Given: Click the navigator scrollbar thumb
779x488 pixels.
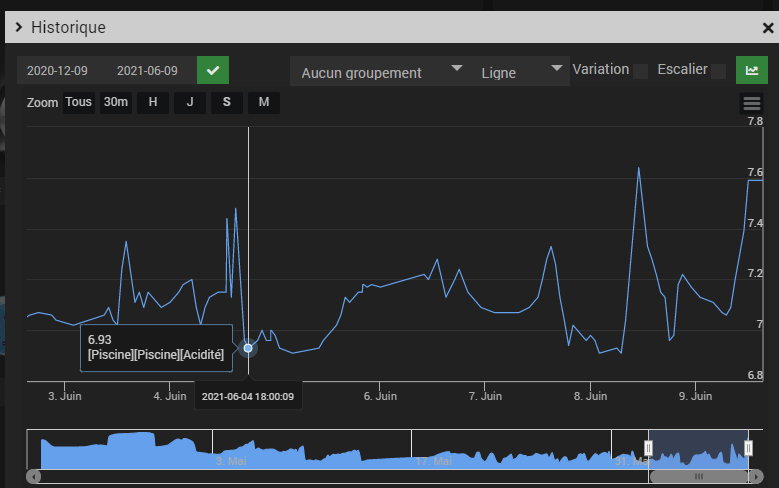Looking at the screenshot, I should [x=699, y=477].
